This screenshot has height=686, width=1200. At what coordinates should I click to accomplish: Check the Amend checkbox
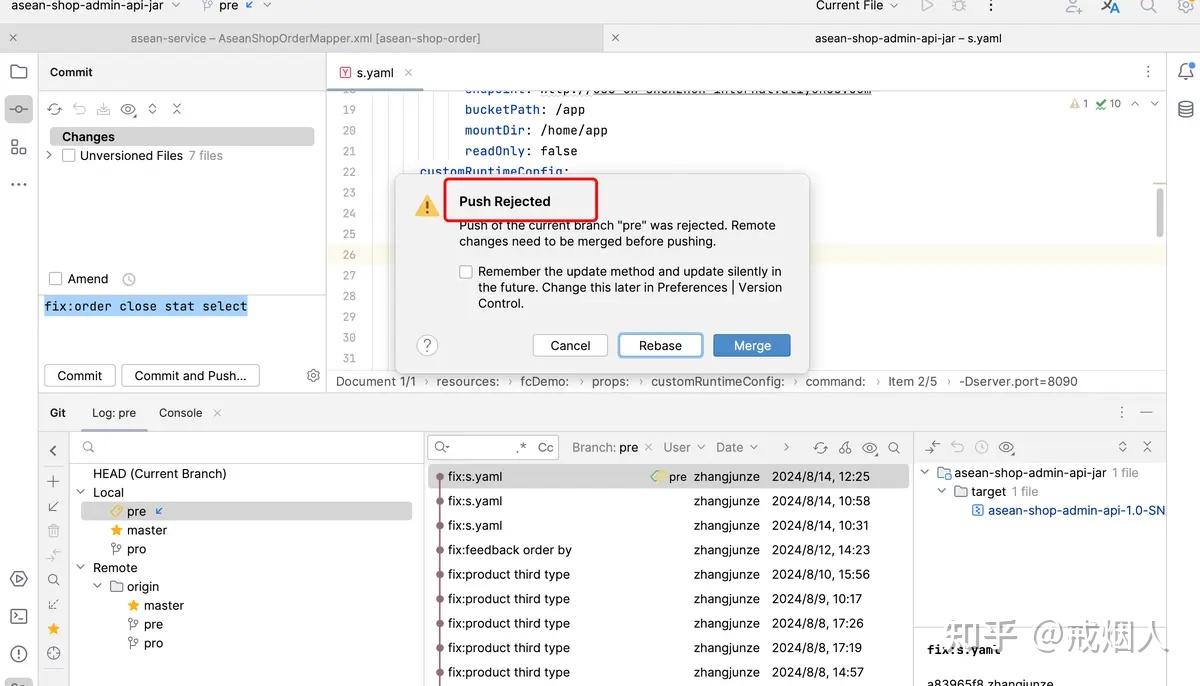57,278
